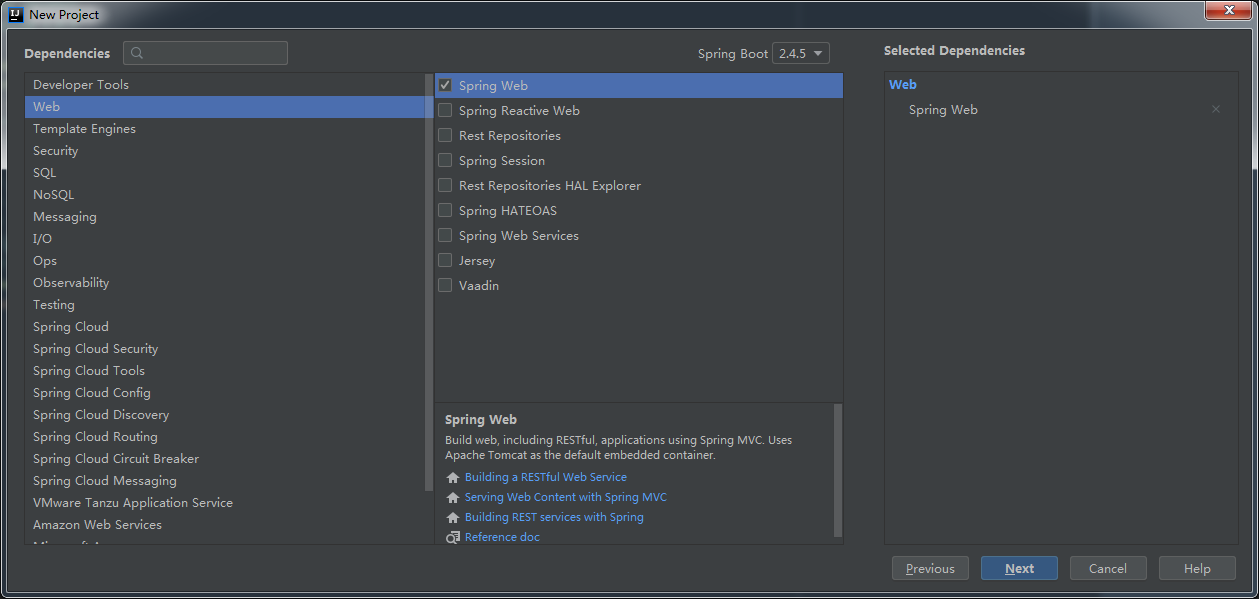Click the category list vertical scrollbar
1259x599 pixels.
(x=429, y=280)
